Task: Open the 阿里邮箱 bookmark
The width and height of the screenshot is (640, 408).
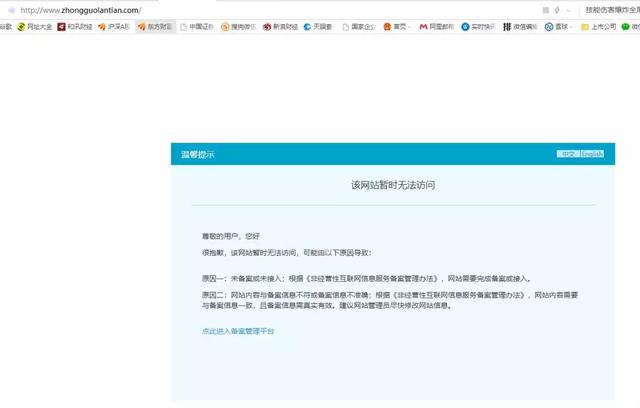Action: 437,27
